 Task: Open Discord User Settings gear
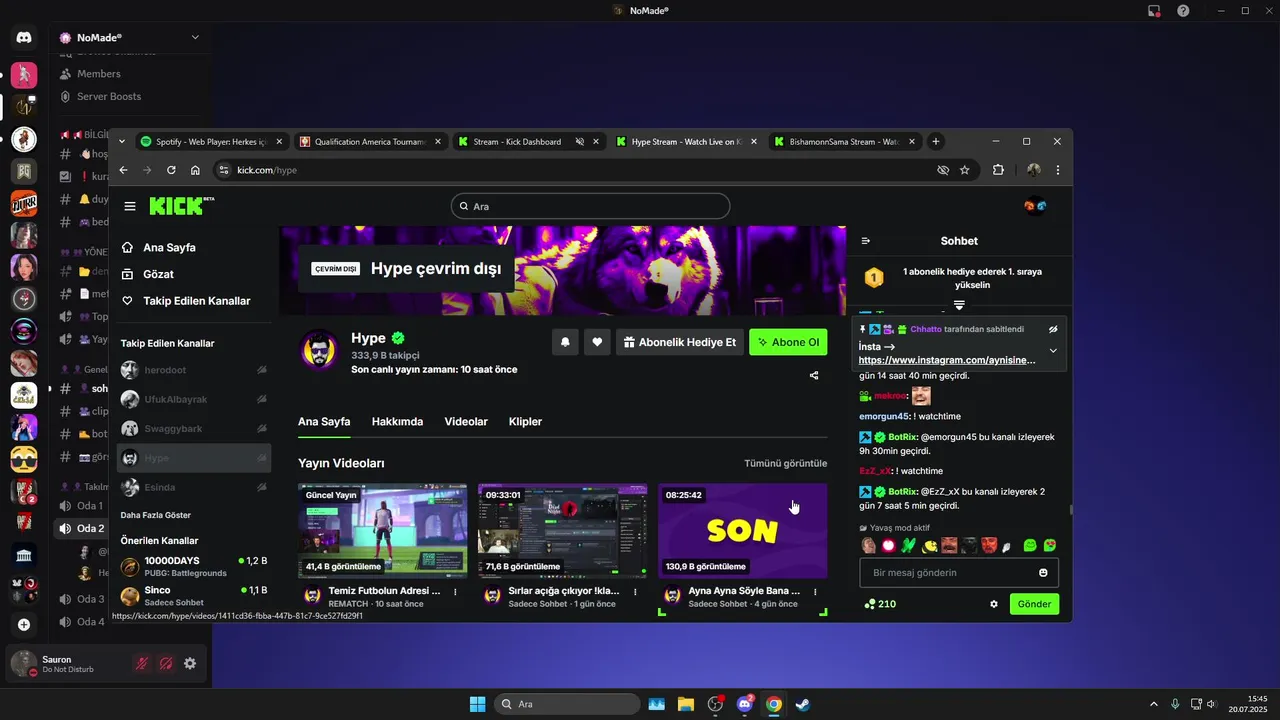[x=190, y=663]
